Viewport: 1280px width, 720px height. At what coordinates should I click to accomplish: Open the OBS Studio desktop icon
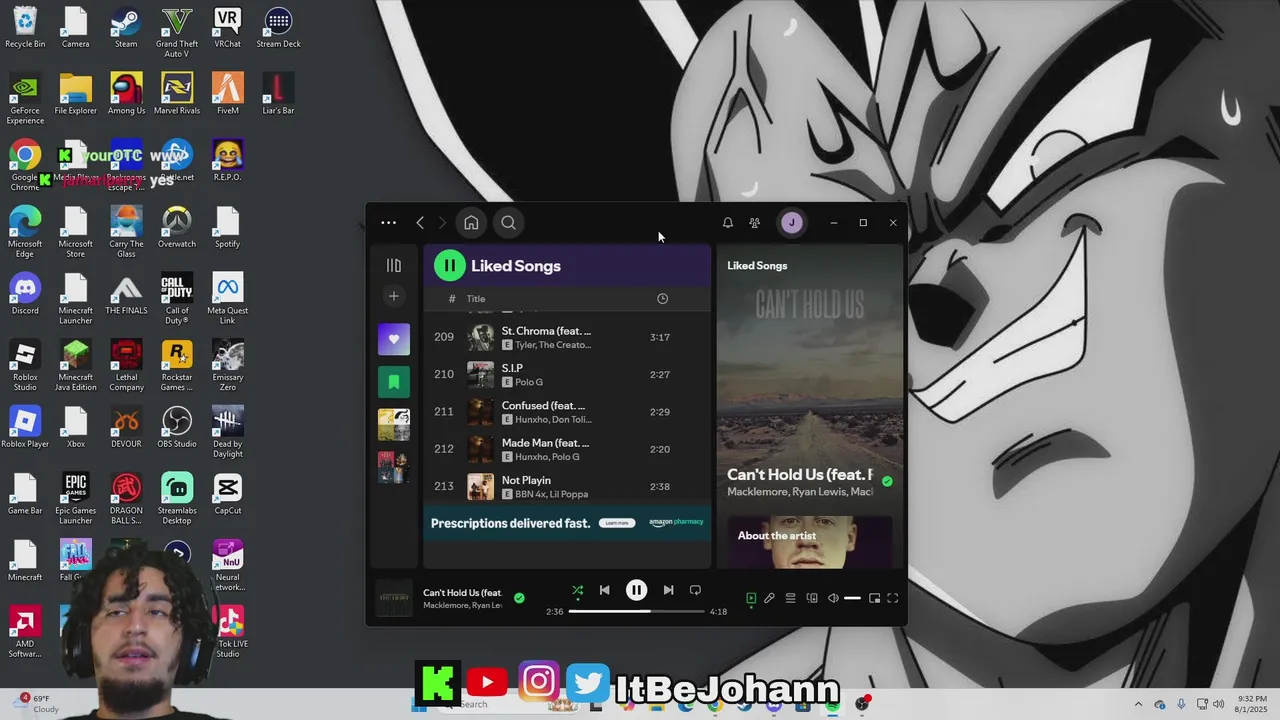point(177,427)
